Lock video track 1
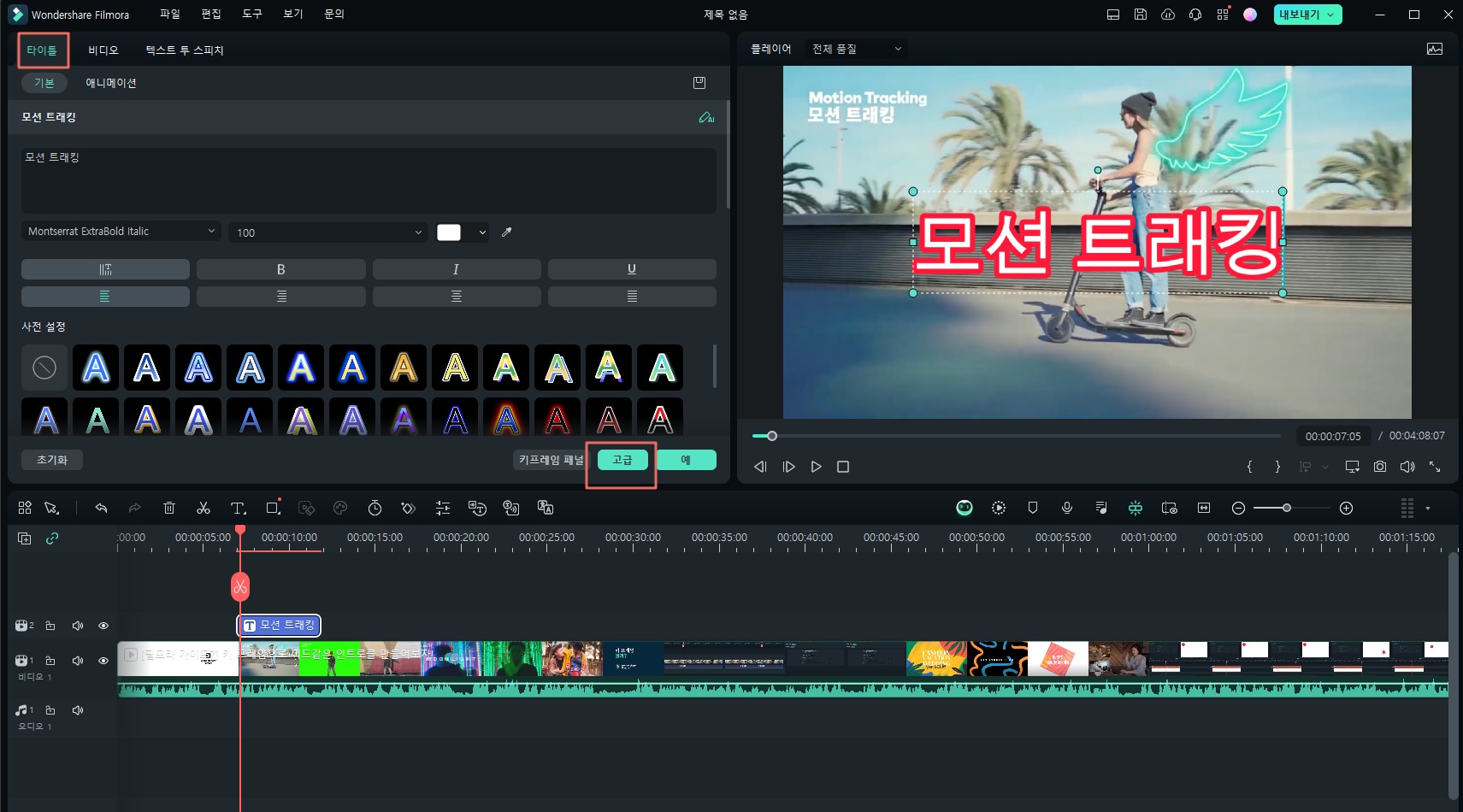This screenshot has width=1463, height=812. (x=50, y=661)
